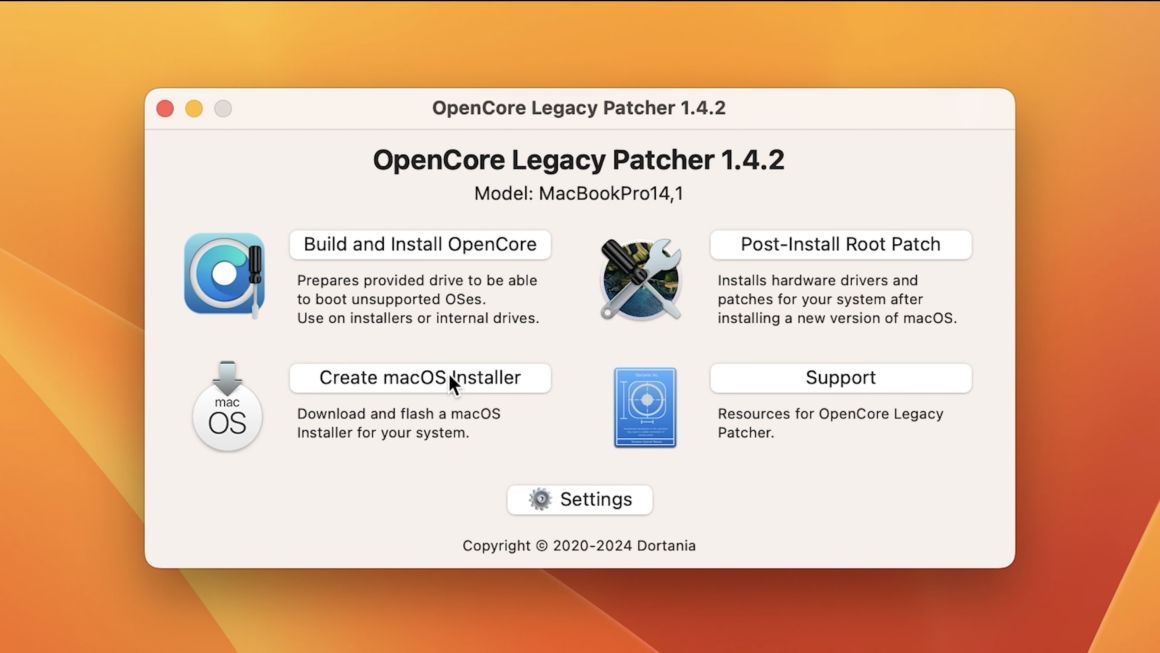This screenshot has width=1160, height=653.
Task: Click the crossed tools root patch icon
Action: point(641,279)
